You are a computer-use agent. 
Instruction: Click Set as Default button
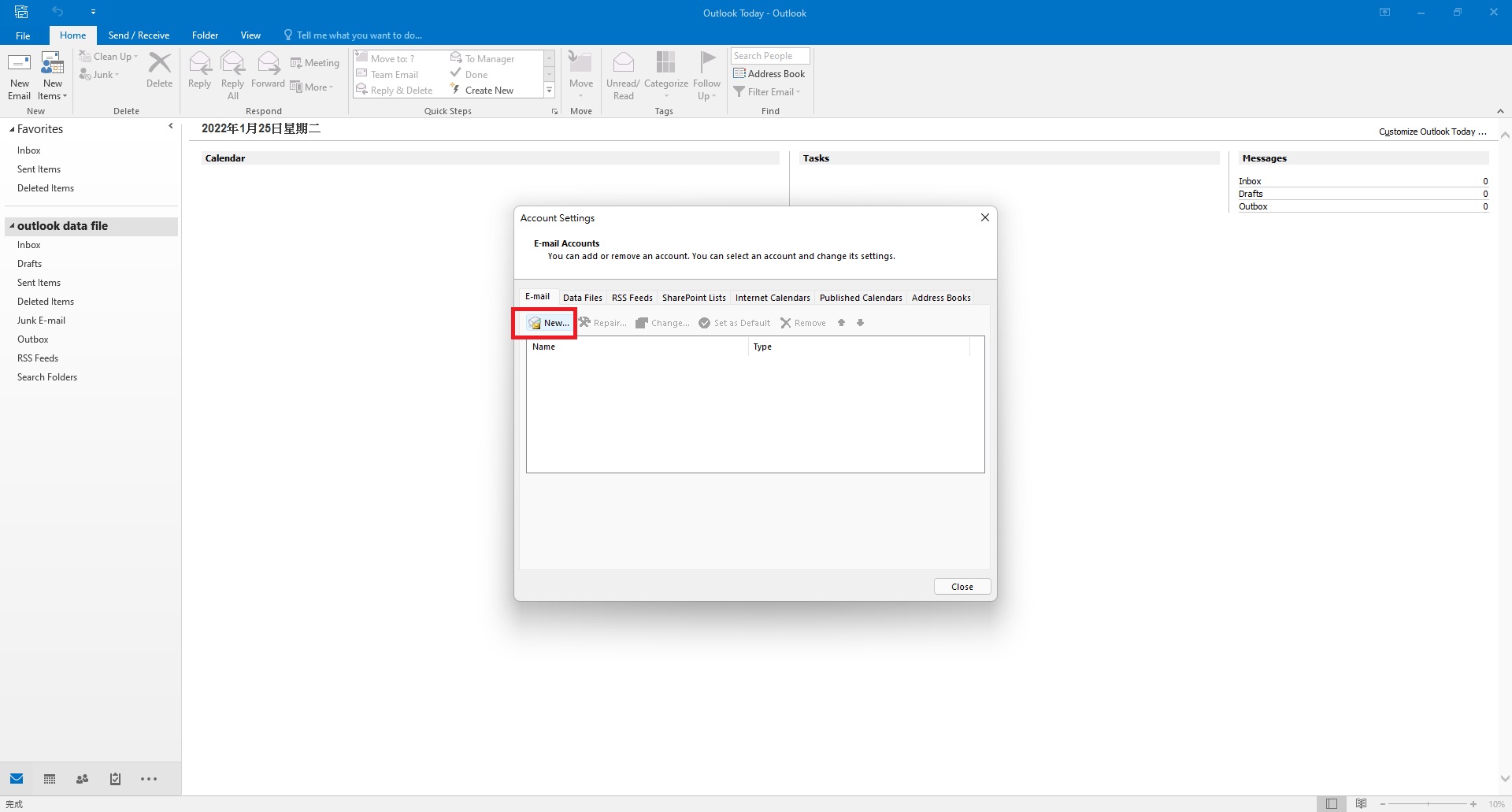tap(735, 323)
